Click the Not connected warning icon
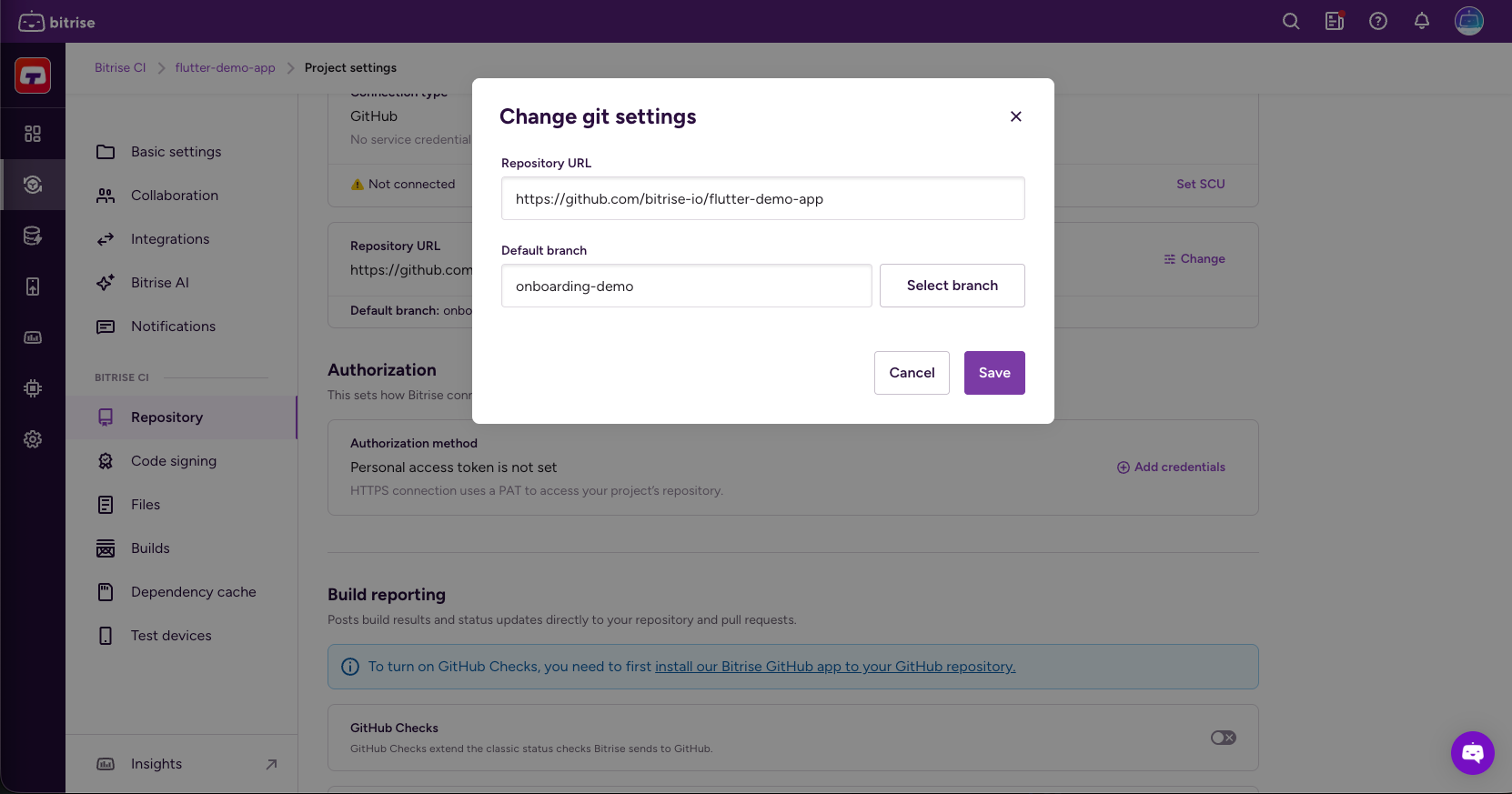 pyautogui.click(x=357, y=185)
